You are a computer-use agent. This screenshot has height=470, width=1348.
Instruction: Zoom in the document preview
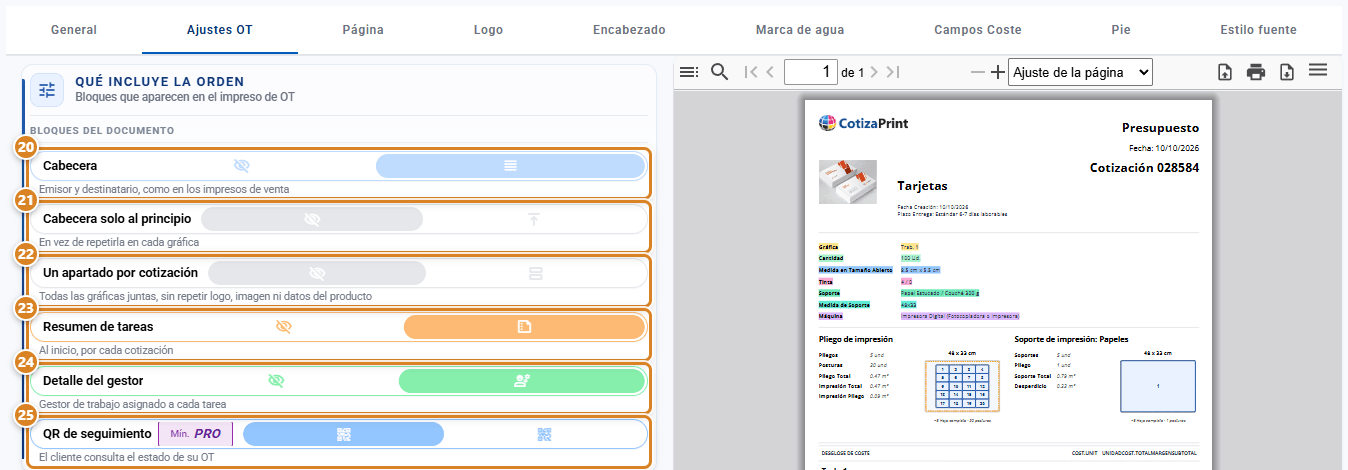997,72
